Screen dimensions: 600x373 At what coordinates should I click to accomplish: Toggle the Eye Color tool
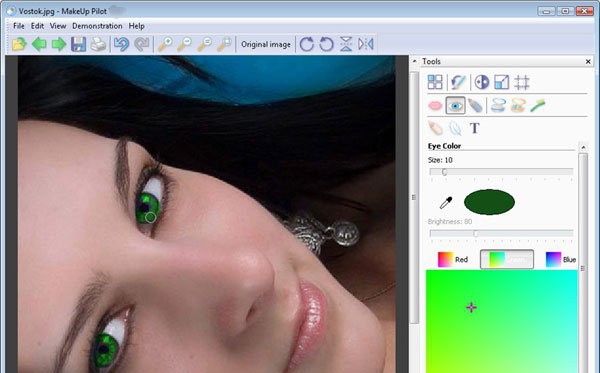(x=455, y=106)
